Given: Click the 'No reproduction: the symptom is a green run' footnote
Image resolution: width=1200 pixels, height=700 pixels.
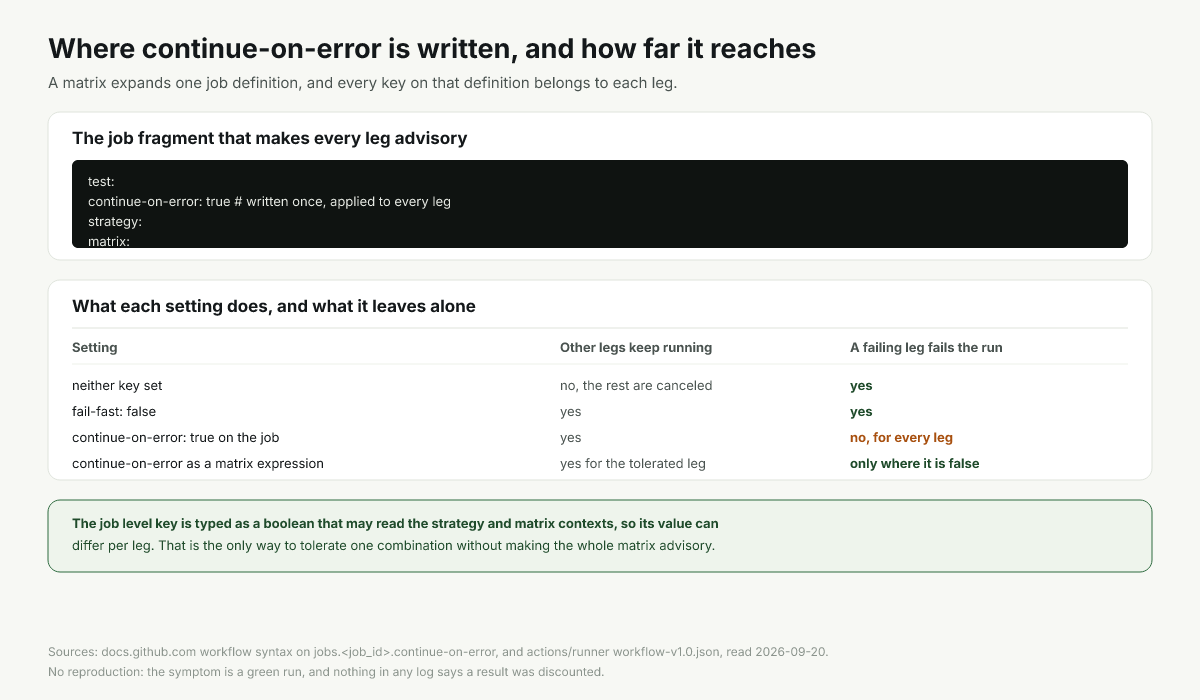Looking at the screenshot, I should point(326,671).
